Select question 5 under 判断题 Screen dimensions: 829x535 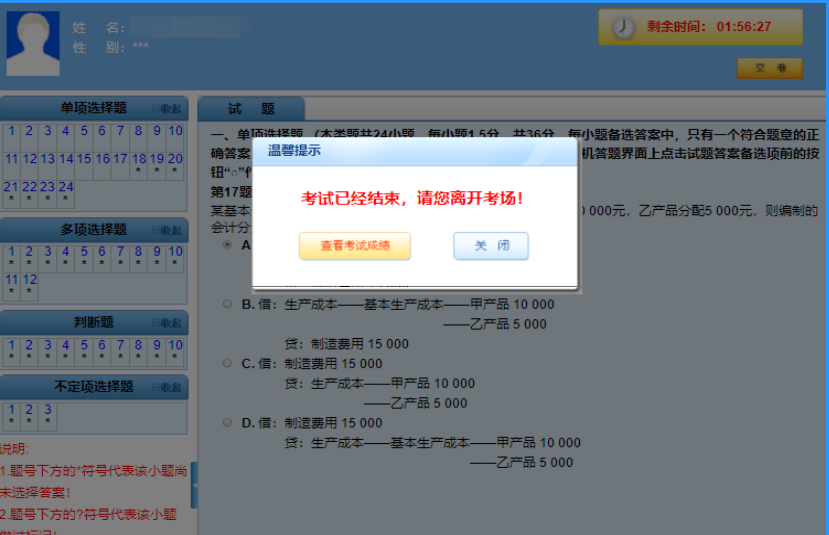click(x=84, y=345)
